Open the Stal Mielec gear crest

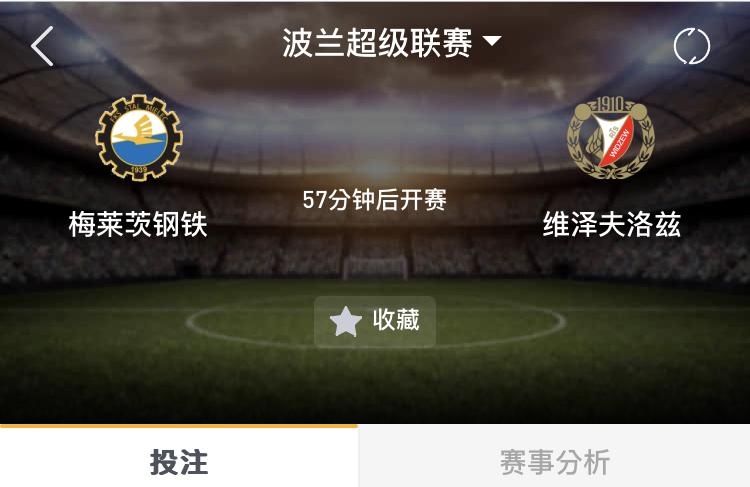coord(139,137)
